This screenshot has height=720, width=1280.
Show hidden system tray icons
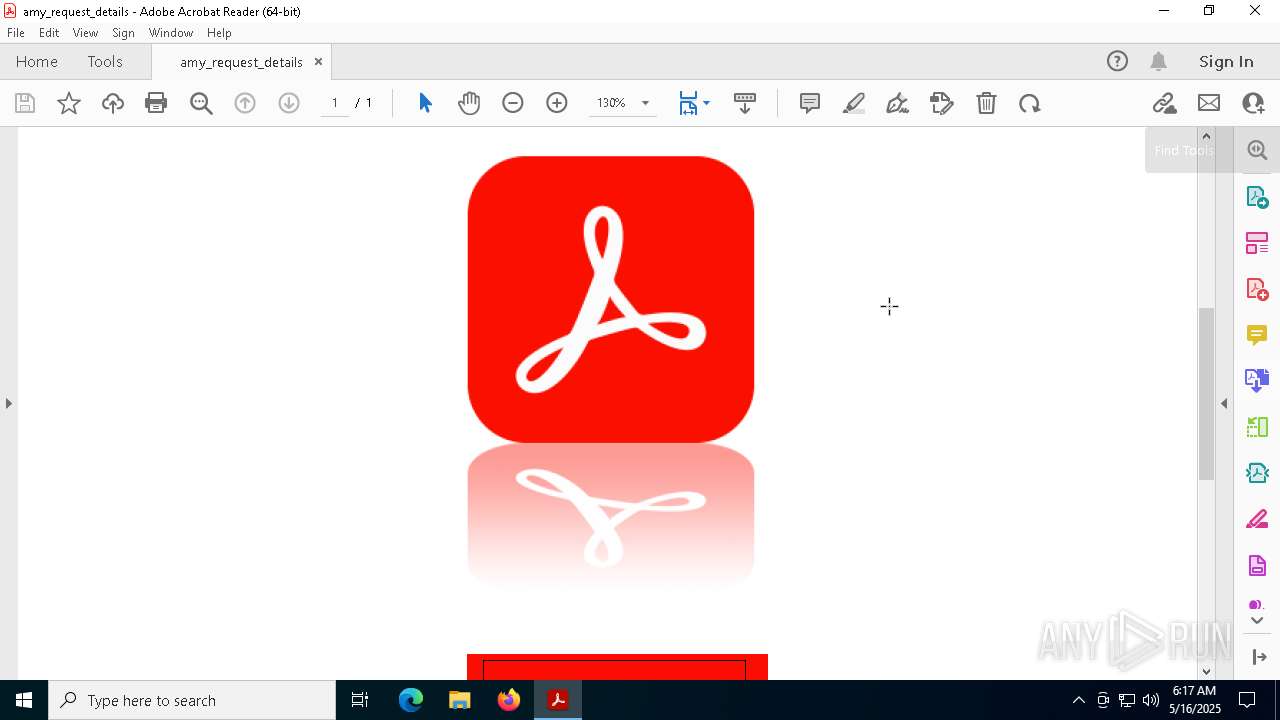(1078, 700)
